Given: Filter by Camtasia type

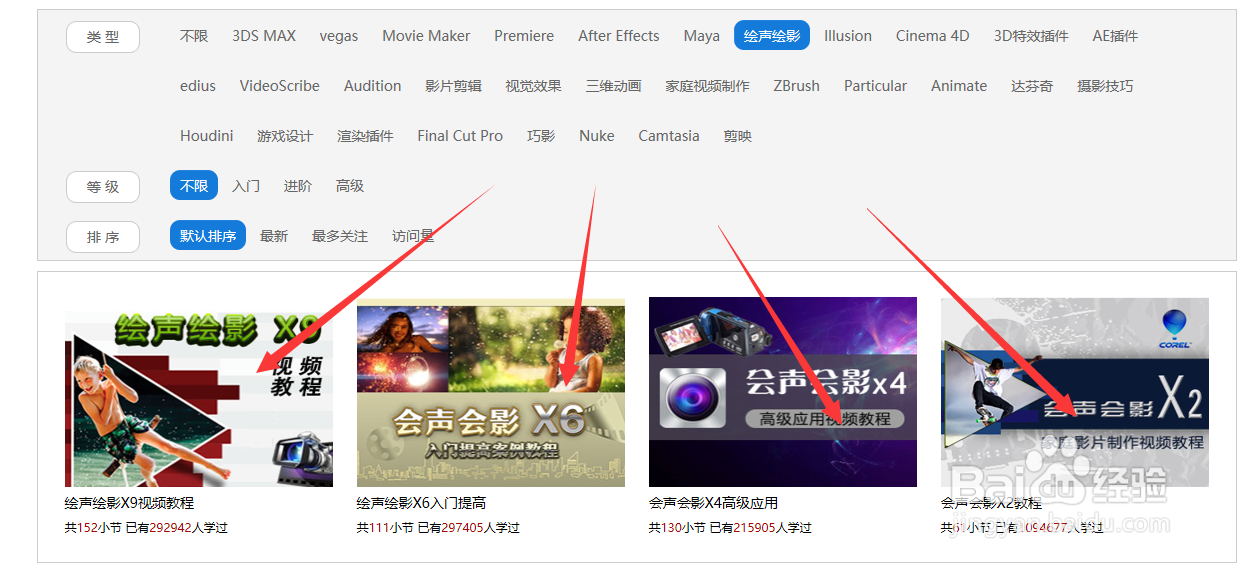Looking at the screenshot, I should click(x=669, y=136).
